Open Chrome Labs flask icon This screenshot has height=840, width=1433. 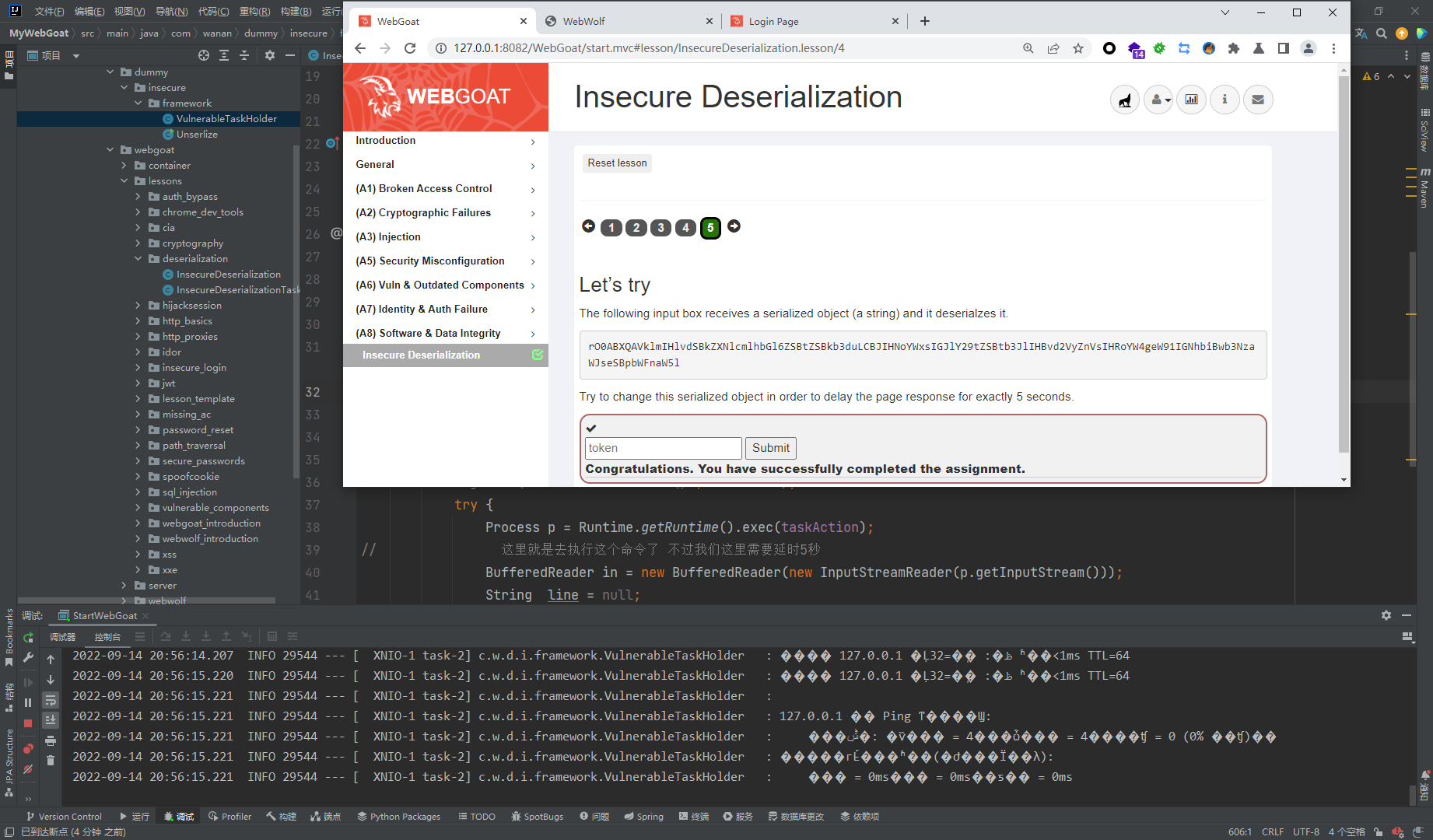click(x=1259, y=48)
